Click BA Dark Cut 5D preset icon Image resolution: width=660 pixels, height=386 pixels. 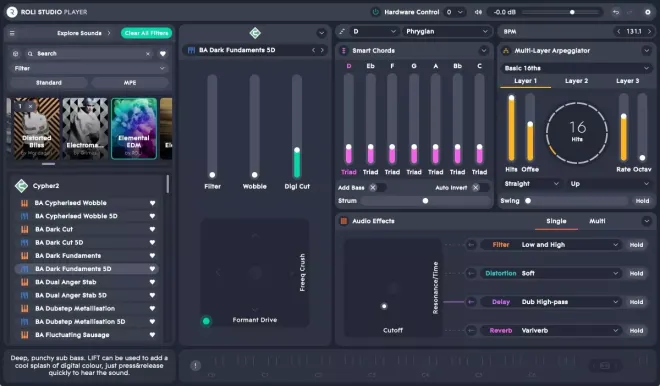[24, 242]
